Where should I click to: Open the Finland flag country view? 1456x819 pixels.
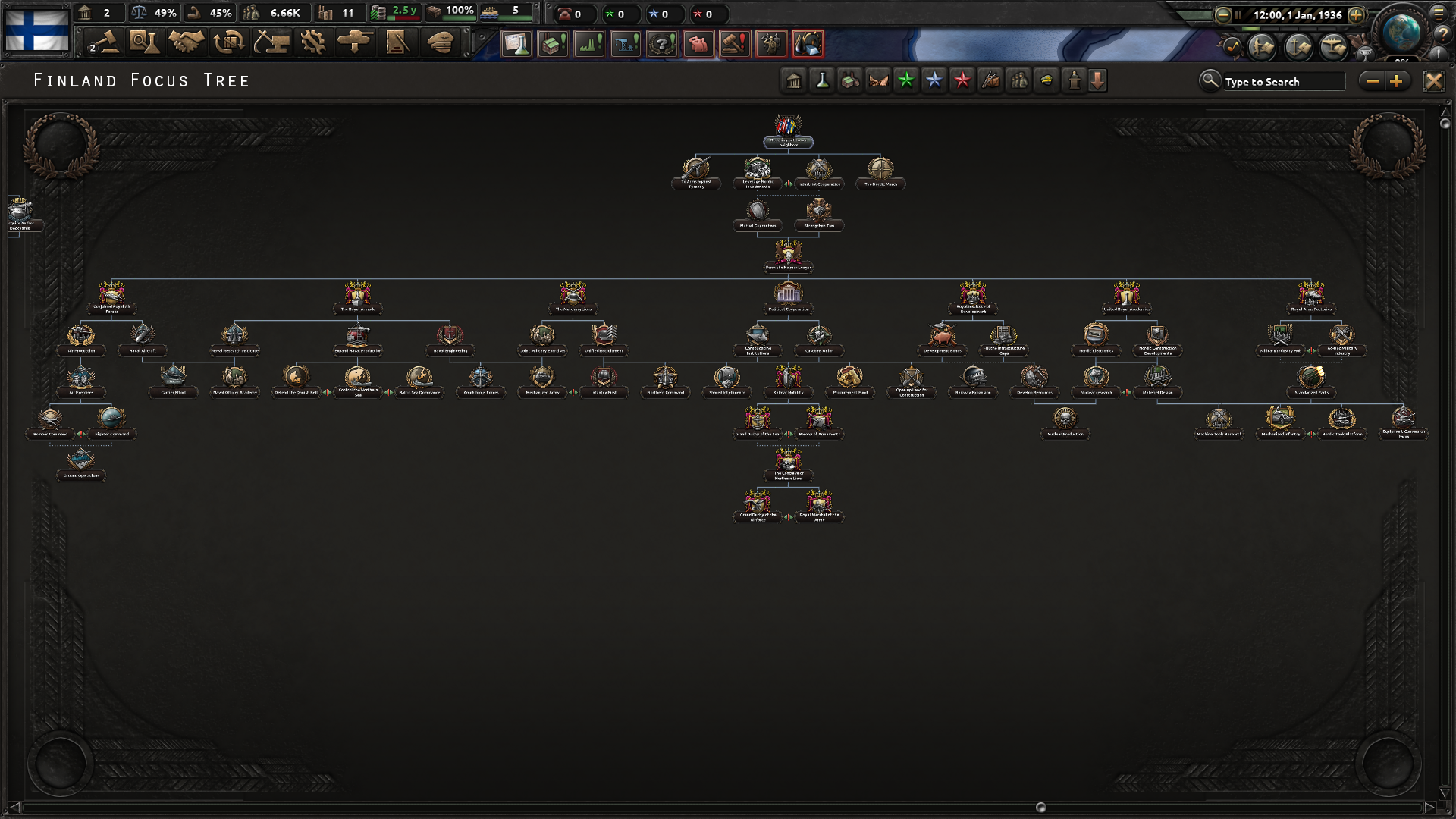36,30
